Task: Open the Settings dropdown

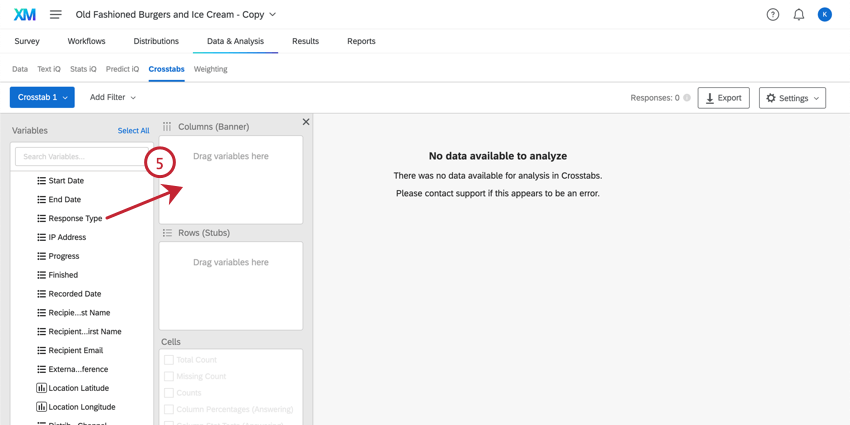Action: point(792,98)
